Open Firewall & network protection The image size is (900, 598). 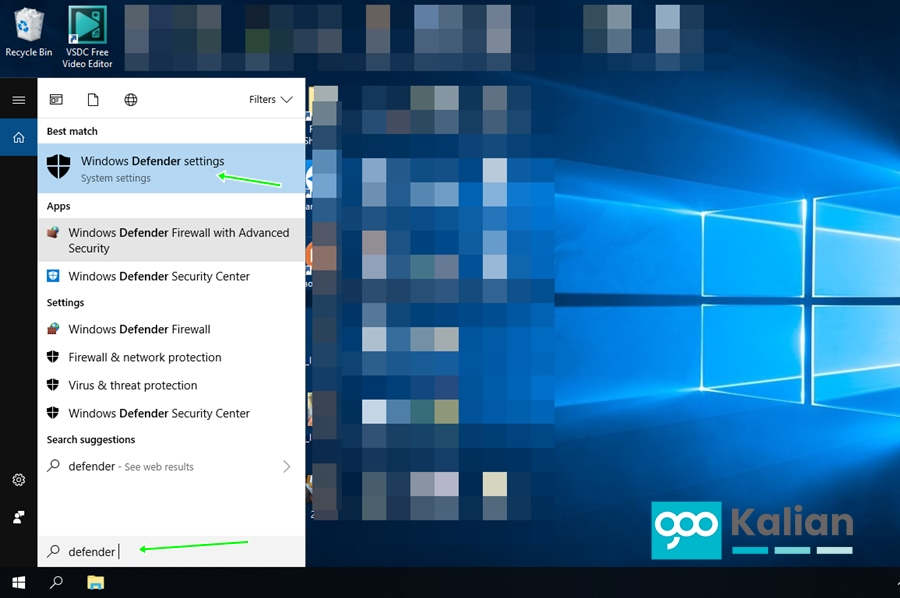click(171, 357)
